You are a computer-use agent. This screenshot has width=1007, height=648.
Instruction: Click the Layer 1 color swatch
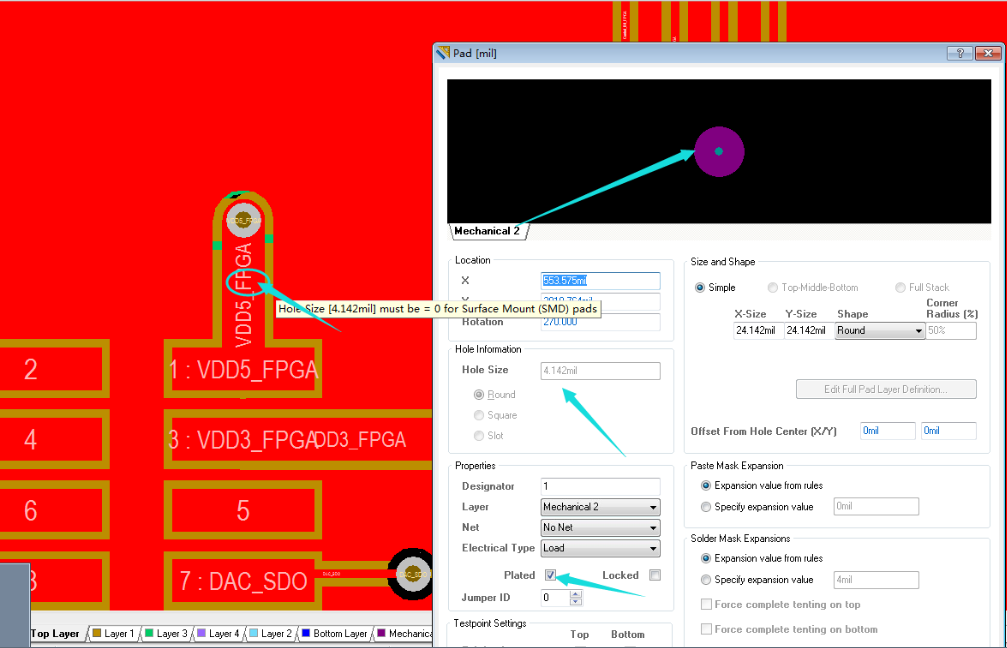(97, 634)
